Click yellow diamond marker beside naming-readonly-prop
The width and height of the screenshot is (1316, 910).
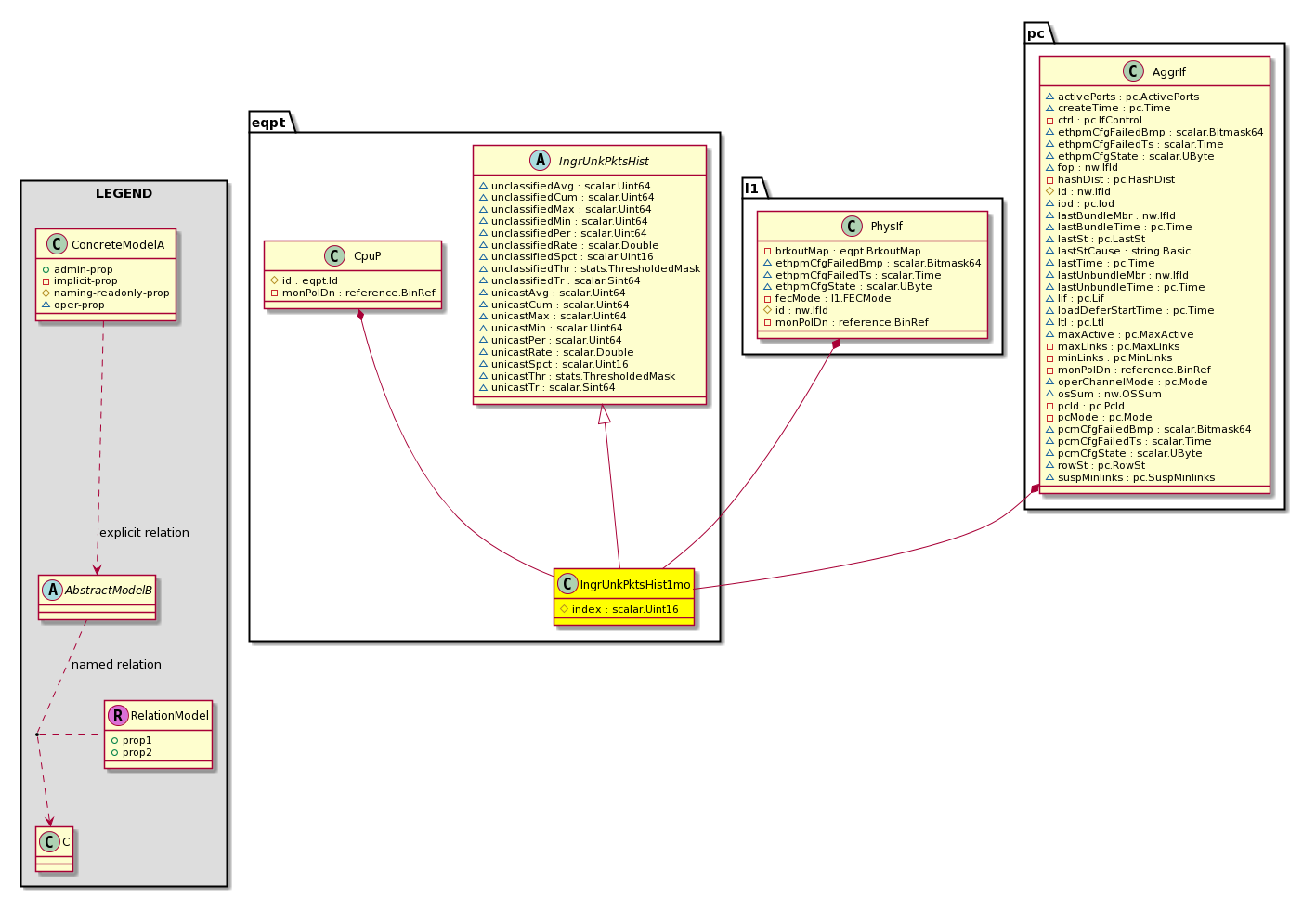(46, 292)
